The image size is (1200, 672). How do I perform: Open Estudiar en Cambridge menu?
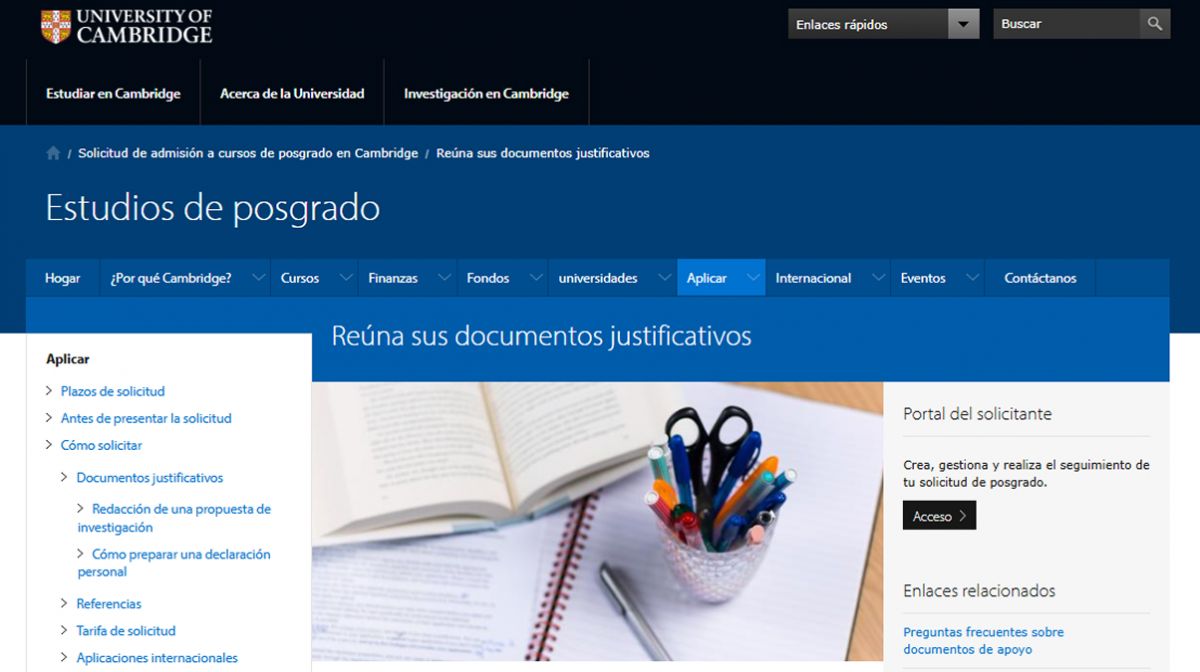(x=113, y=93)
